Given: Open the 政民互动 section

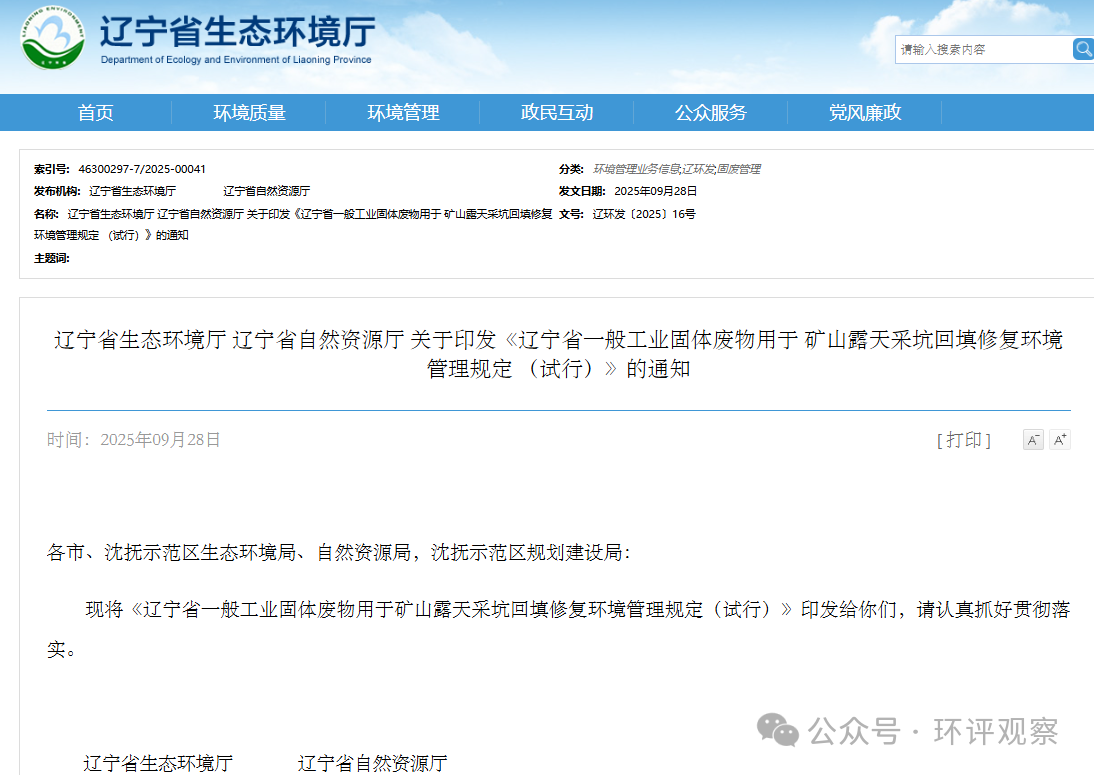Looking at the screenshot, I should [x=557, y=113].
